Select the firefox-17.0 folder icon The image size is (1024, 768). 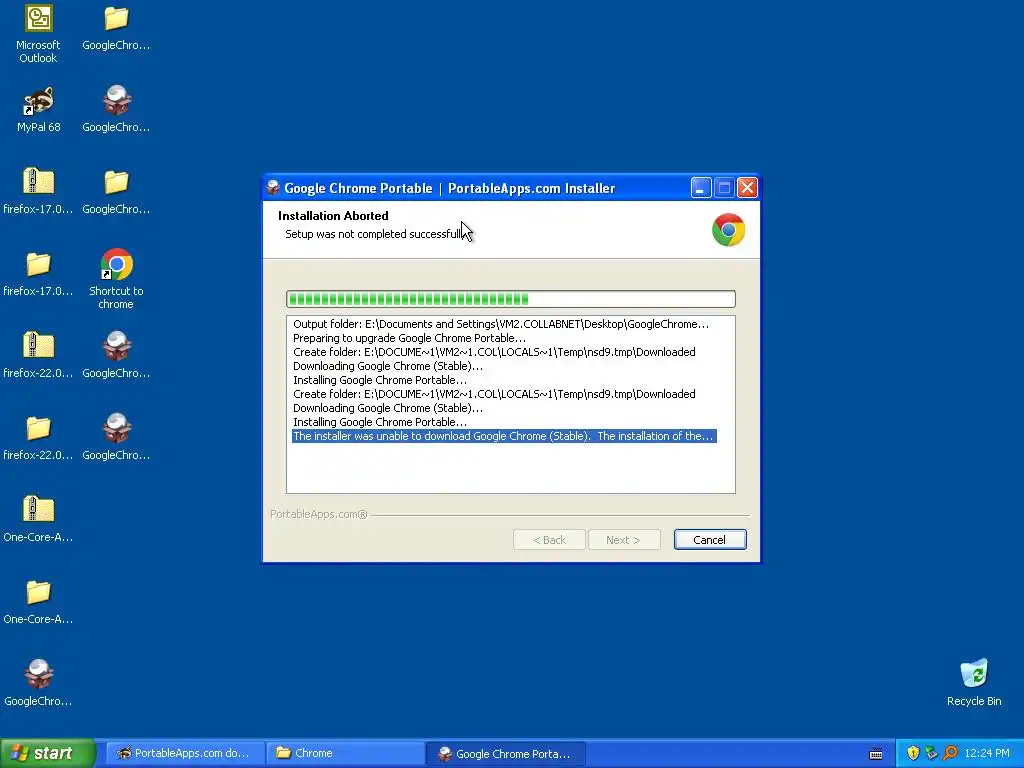[x=38, y=273]
